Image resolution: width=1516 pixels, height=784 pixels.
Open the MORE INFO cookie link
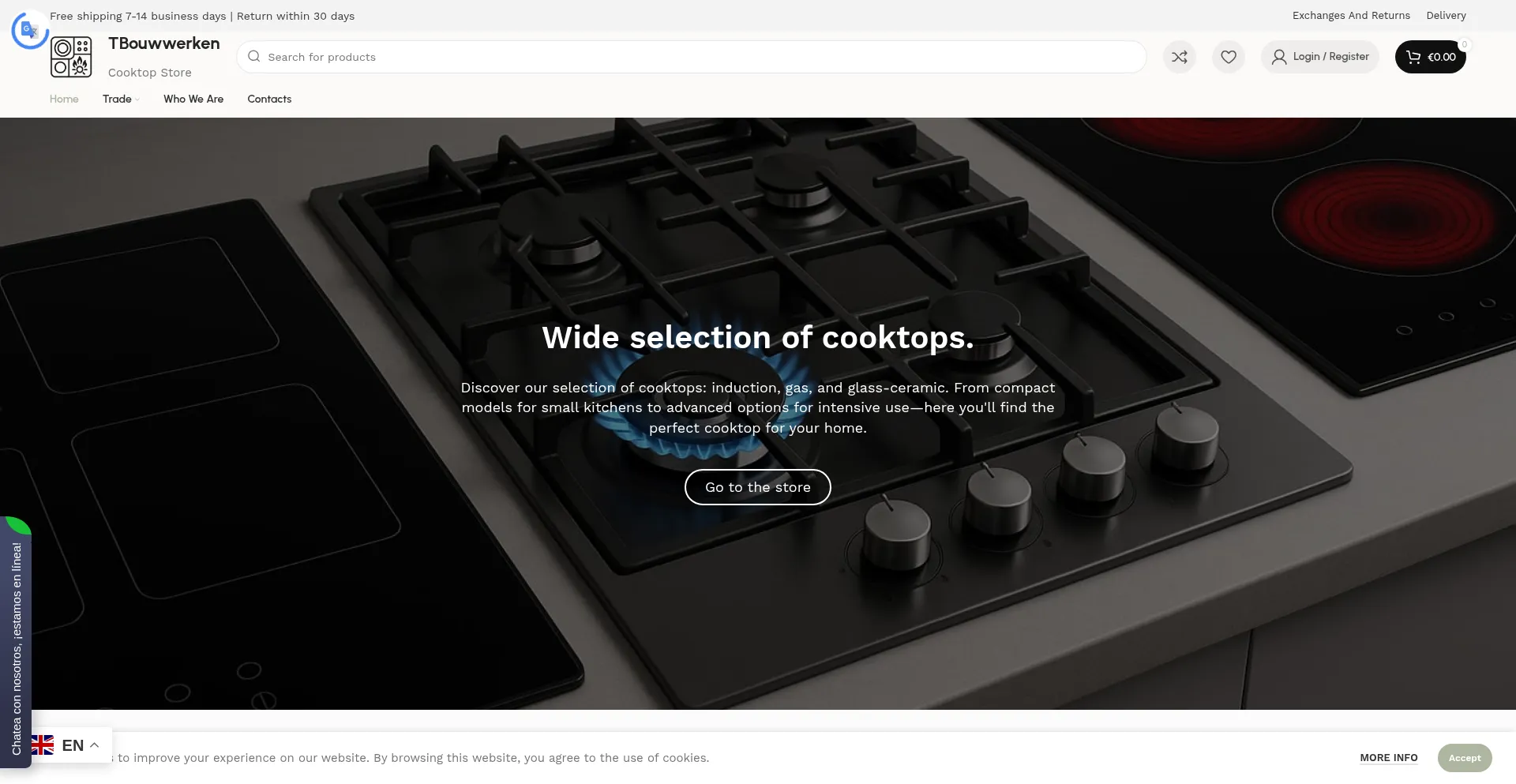tap(1388, 758)
